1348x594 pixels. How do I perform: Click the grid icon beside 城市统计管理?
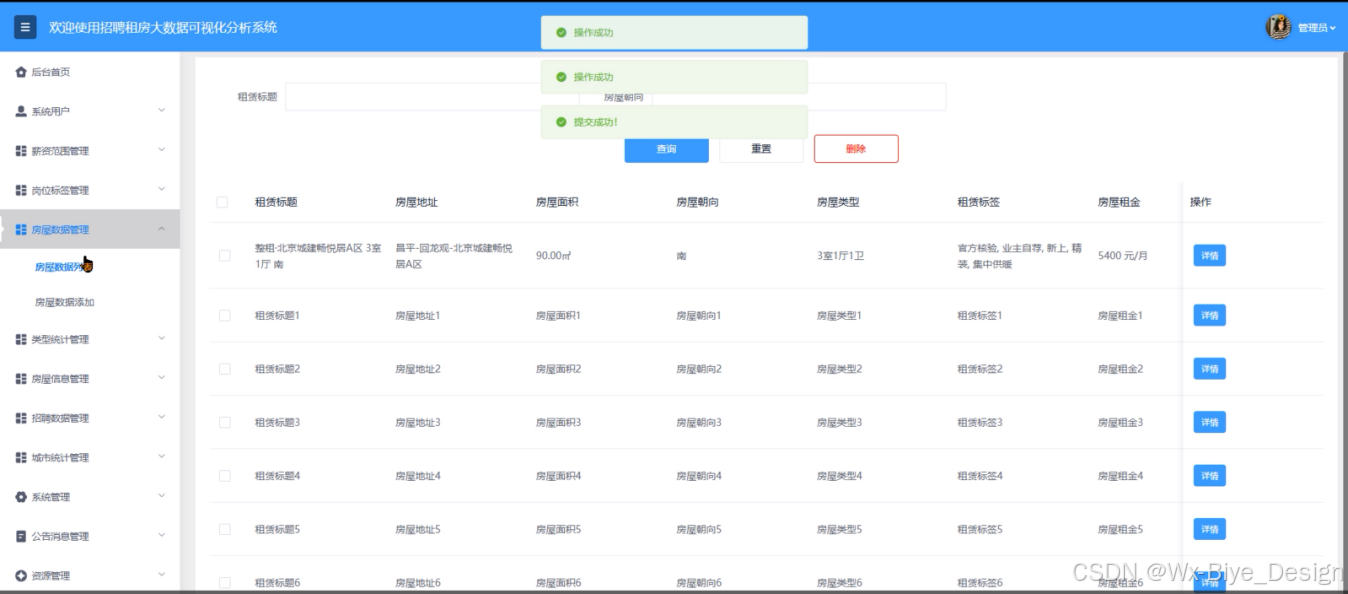tap(21, 458)
